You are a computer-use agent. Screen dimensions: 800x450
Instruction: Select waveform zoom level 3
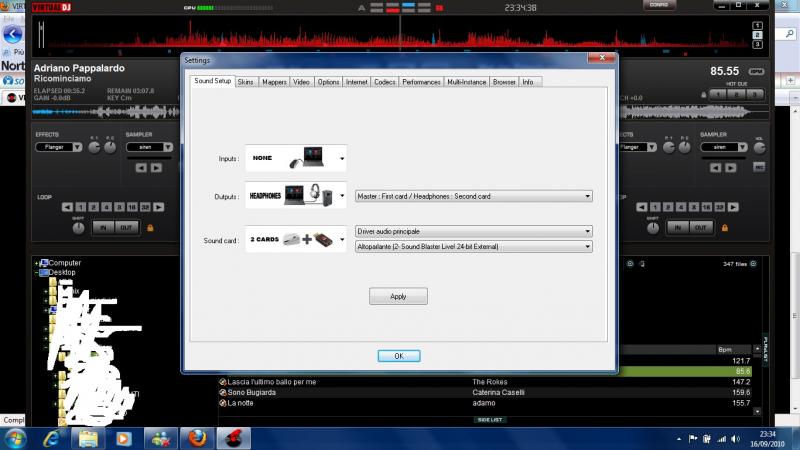click(757, 45)
